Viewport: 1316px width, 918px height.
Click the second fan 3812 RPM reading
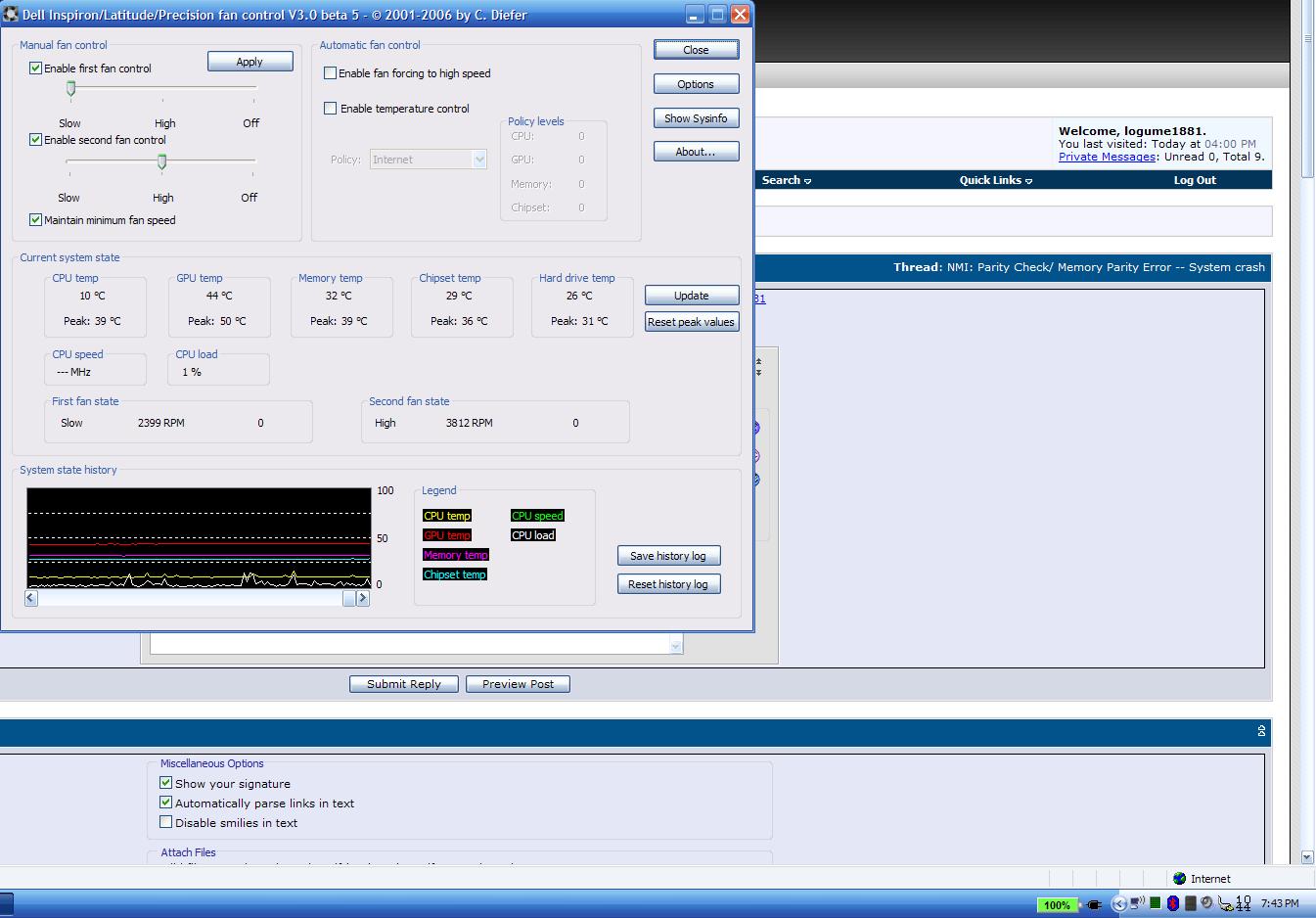point(470,423)
